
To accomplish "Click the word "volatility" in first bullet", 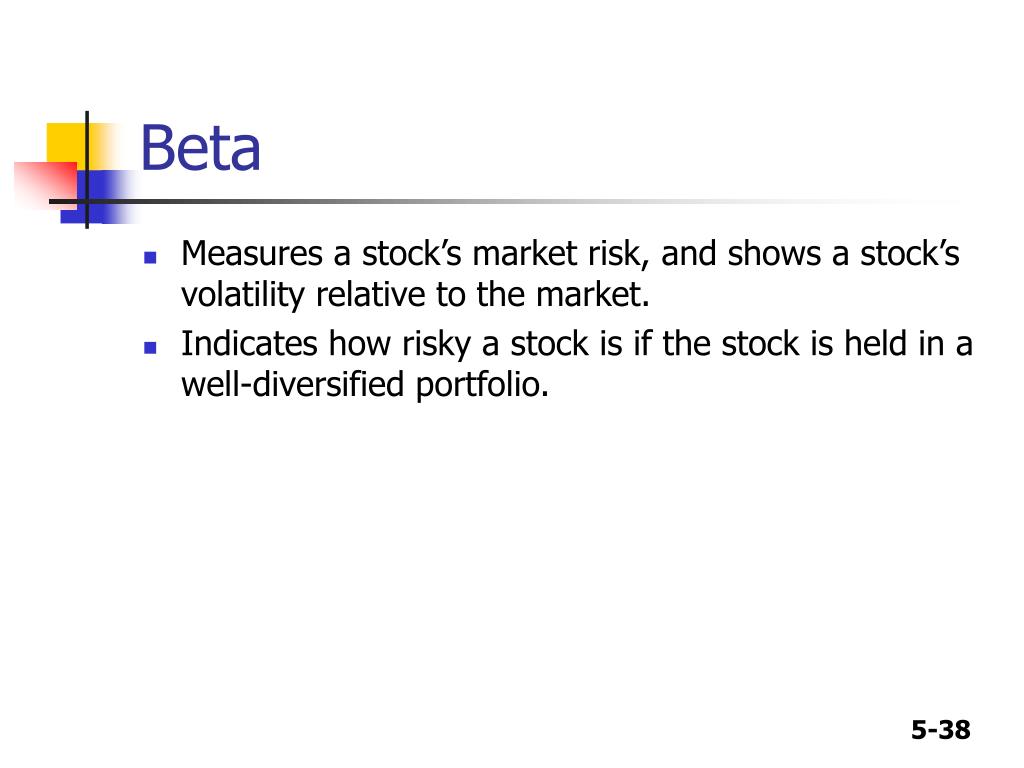I will (x=242, y=295).
